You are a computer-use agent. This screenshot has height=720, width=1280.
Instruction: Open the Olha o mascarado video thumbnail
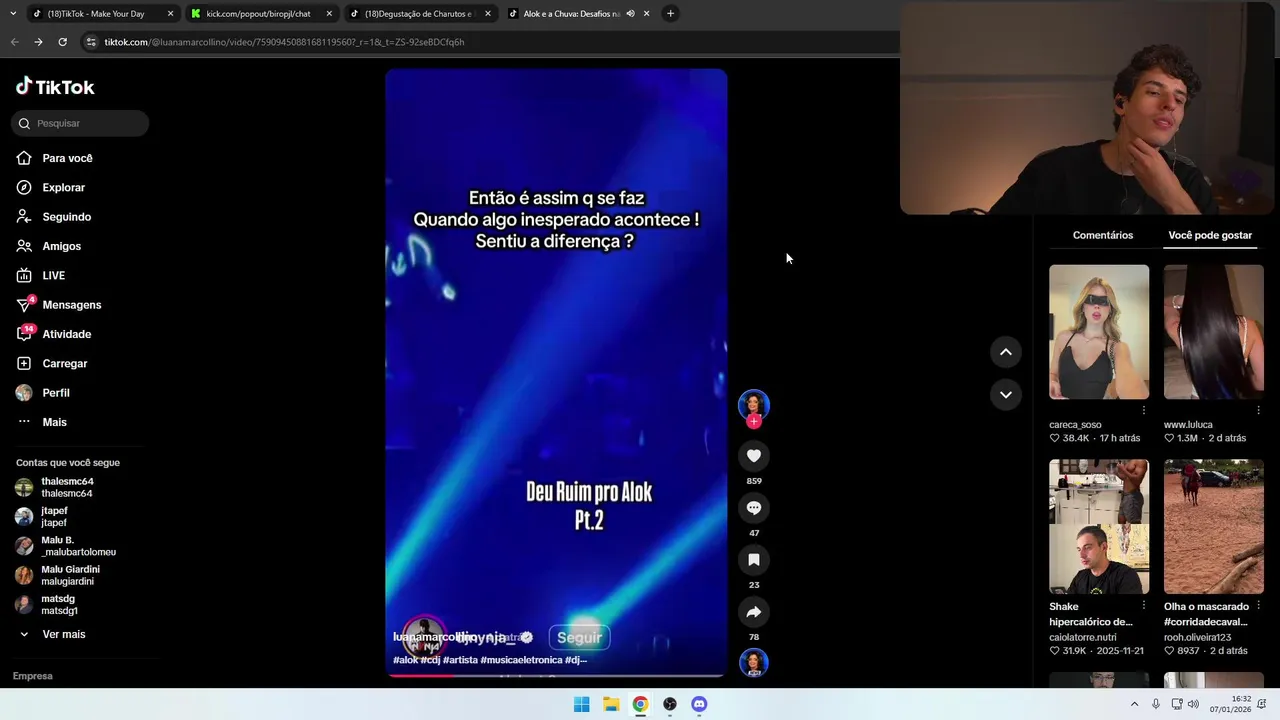tap(1214, 527)
